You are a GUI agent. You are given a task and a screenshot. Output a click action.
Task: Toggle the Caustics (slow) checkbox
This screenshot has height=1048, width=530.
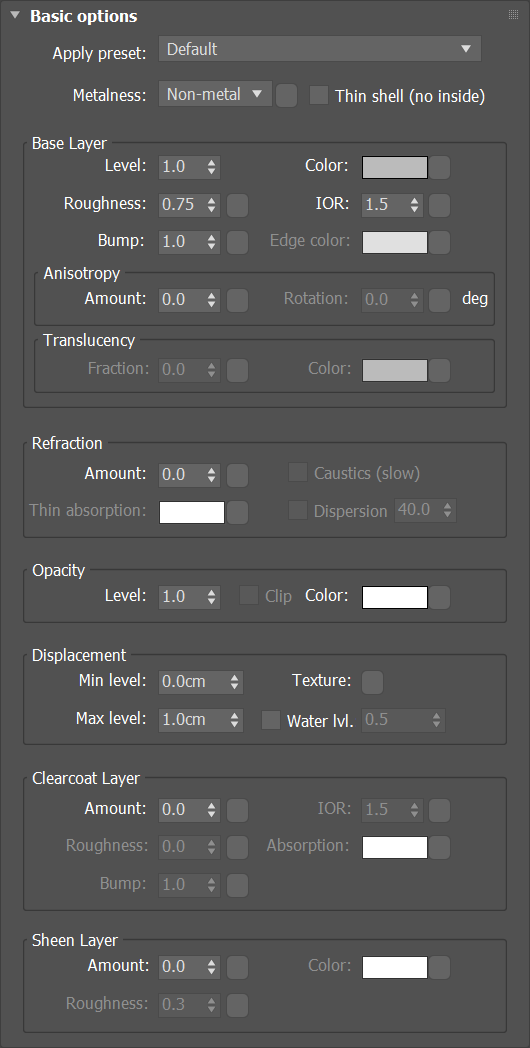coord(297,473)
